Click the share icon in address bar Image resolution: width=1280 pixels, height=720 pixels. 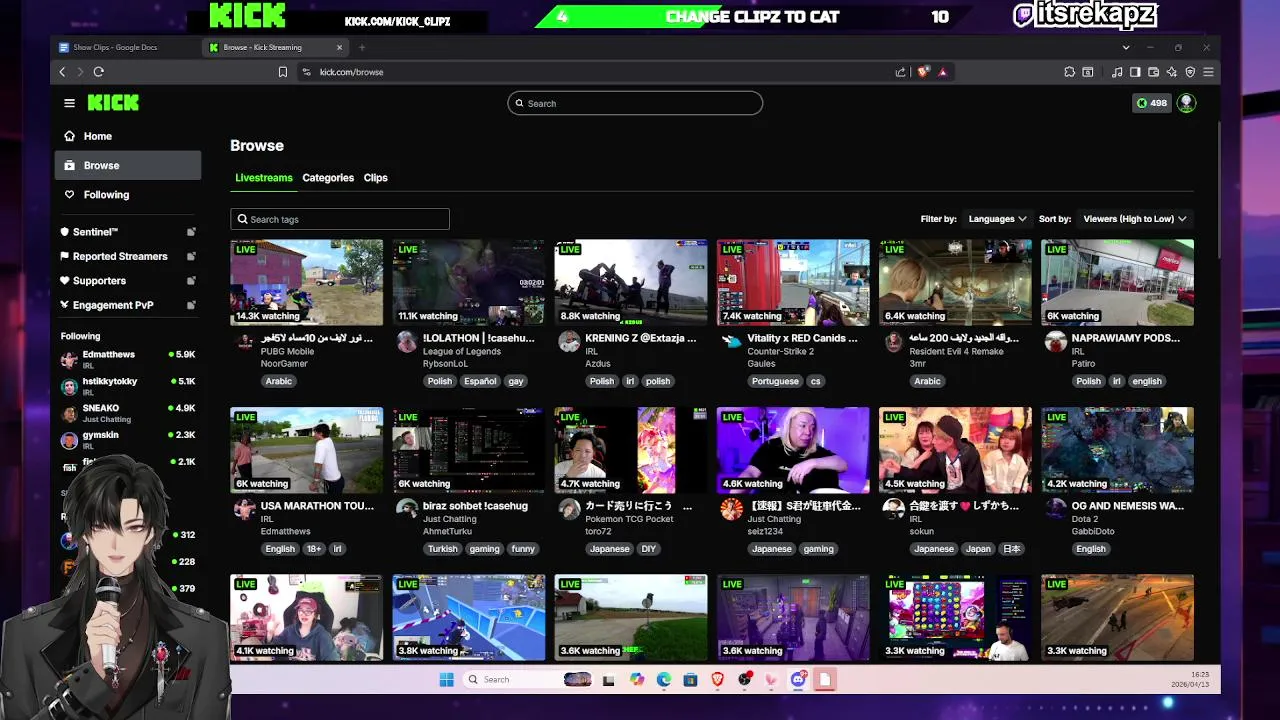(x=900, y=72)
